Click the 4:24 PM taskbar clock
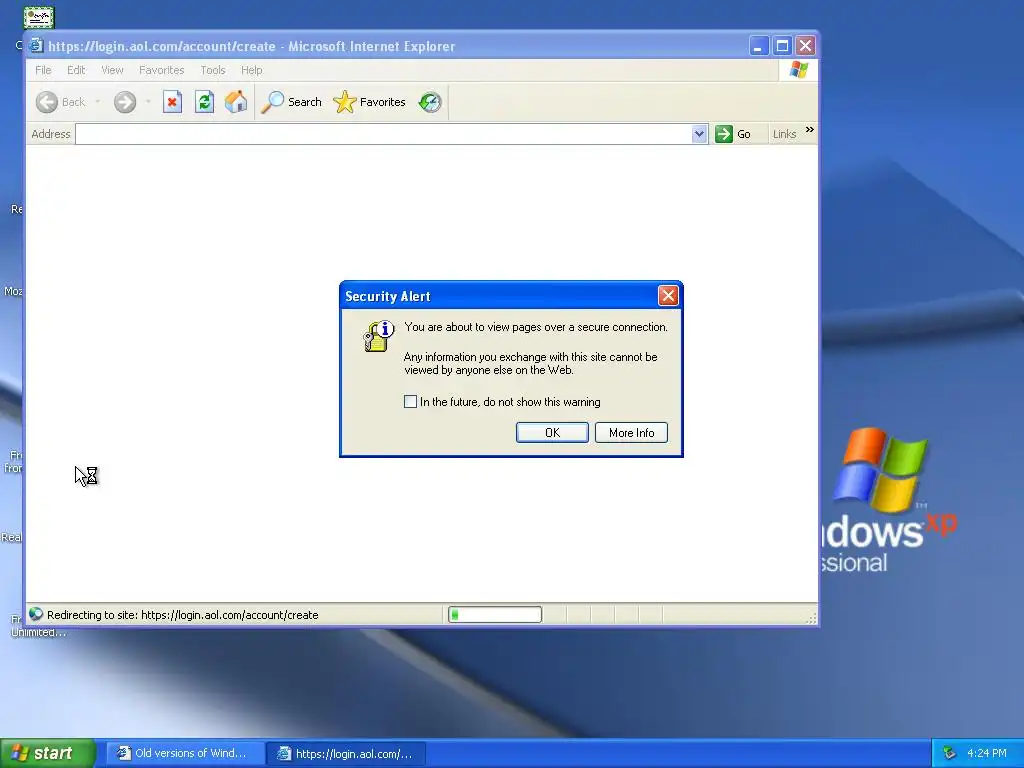 click(x=986, y=753)
